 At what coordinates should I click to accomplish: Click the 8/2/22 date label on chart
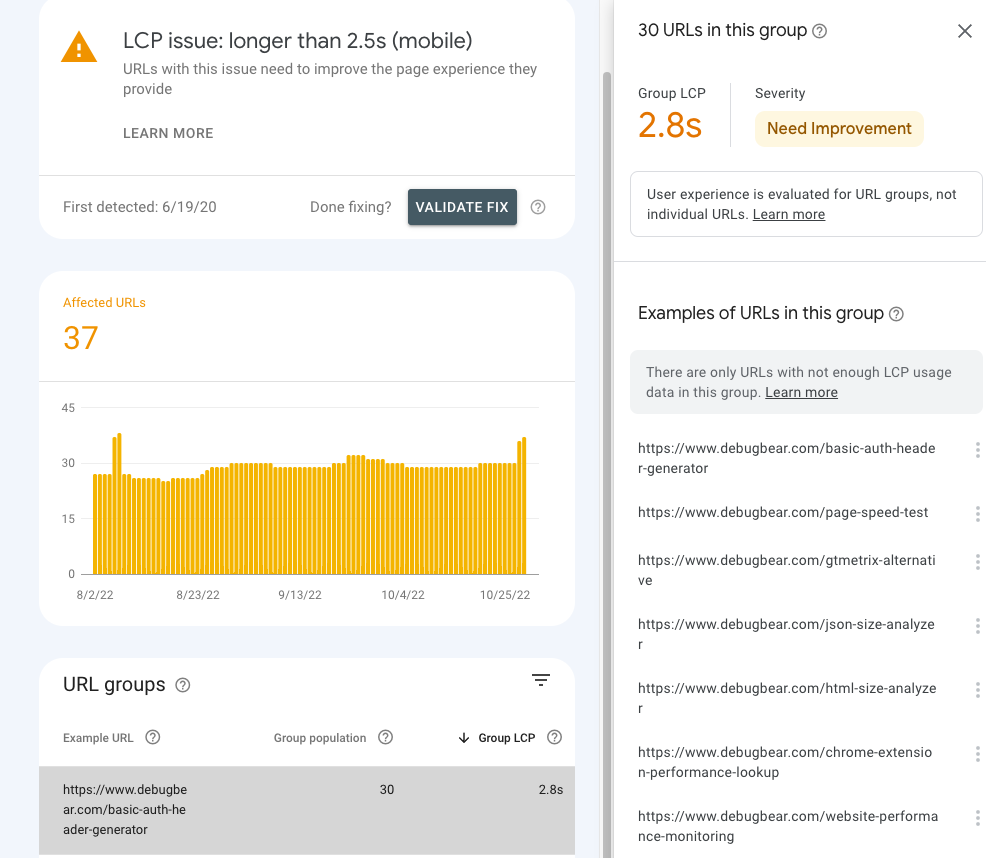95,595
